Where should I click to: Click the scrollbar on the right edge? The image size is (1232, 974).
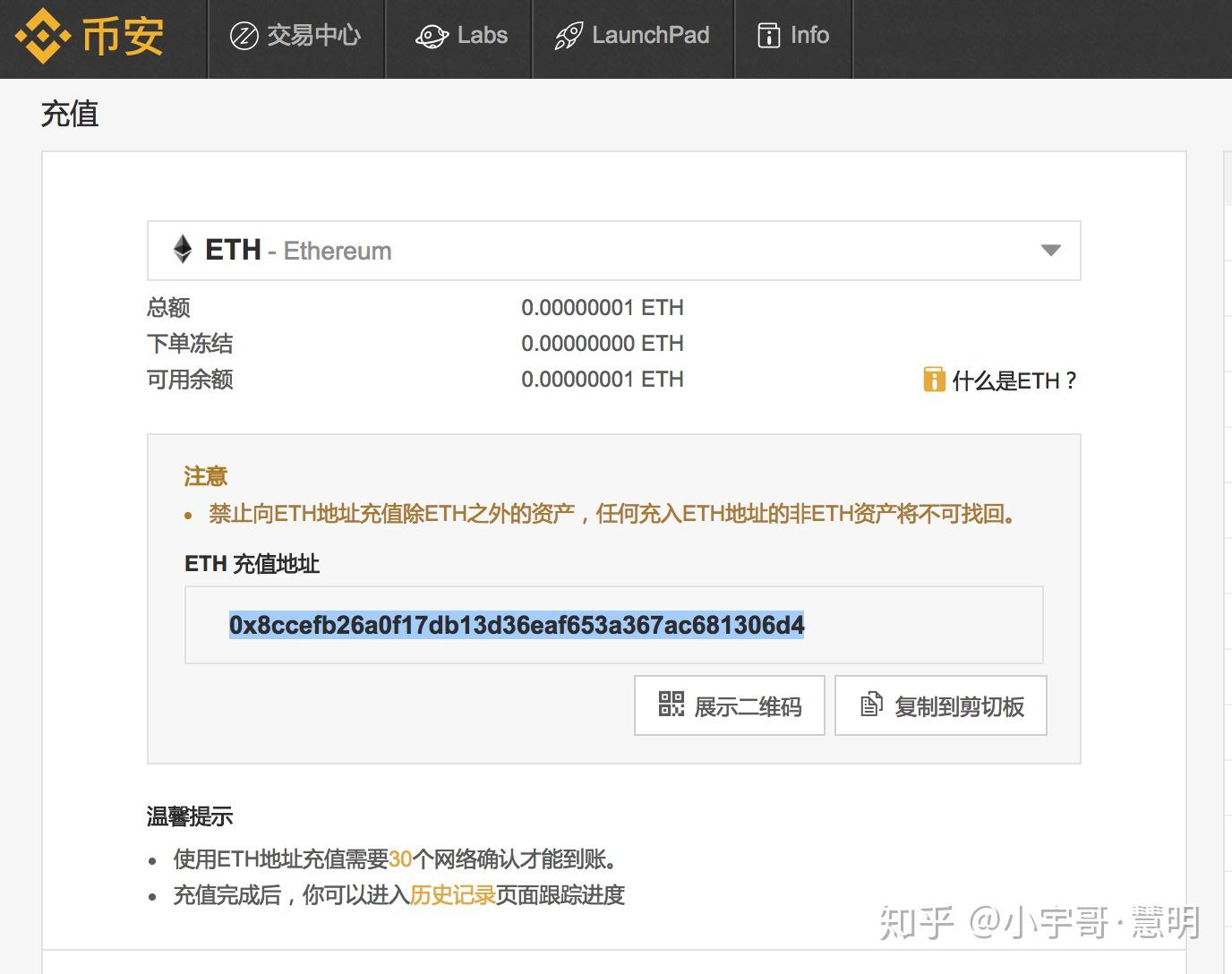pos(1228,179)
